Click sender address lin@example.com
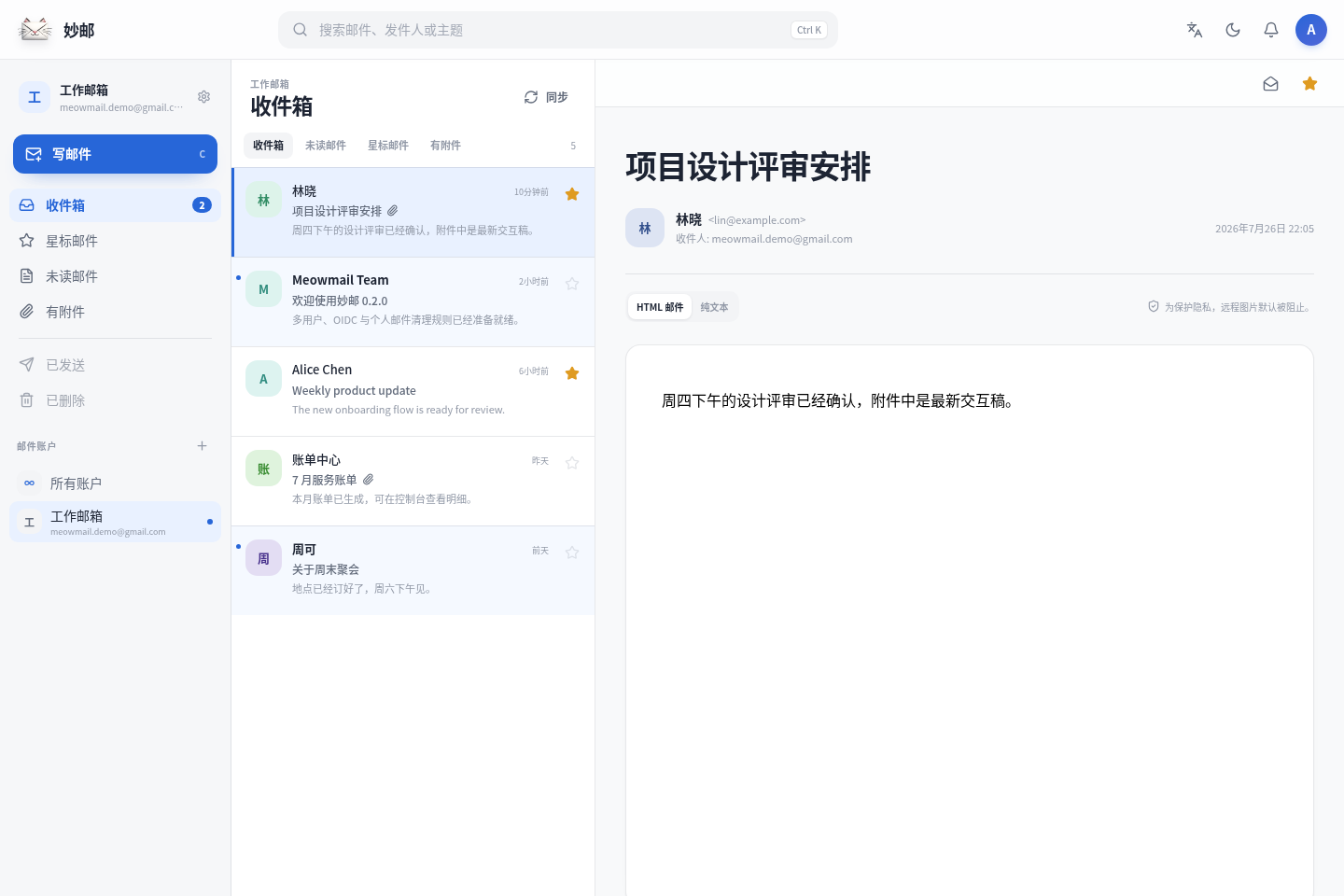The width and height of the screenshot is (1344, 896). 757,220
